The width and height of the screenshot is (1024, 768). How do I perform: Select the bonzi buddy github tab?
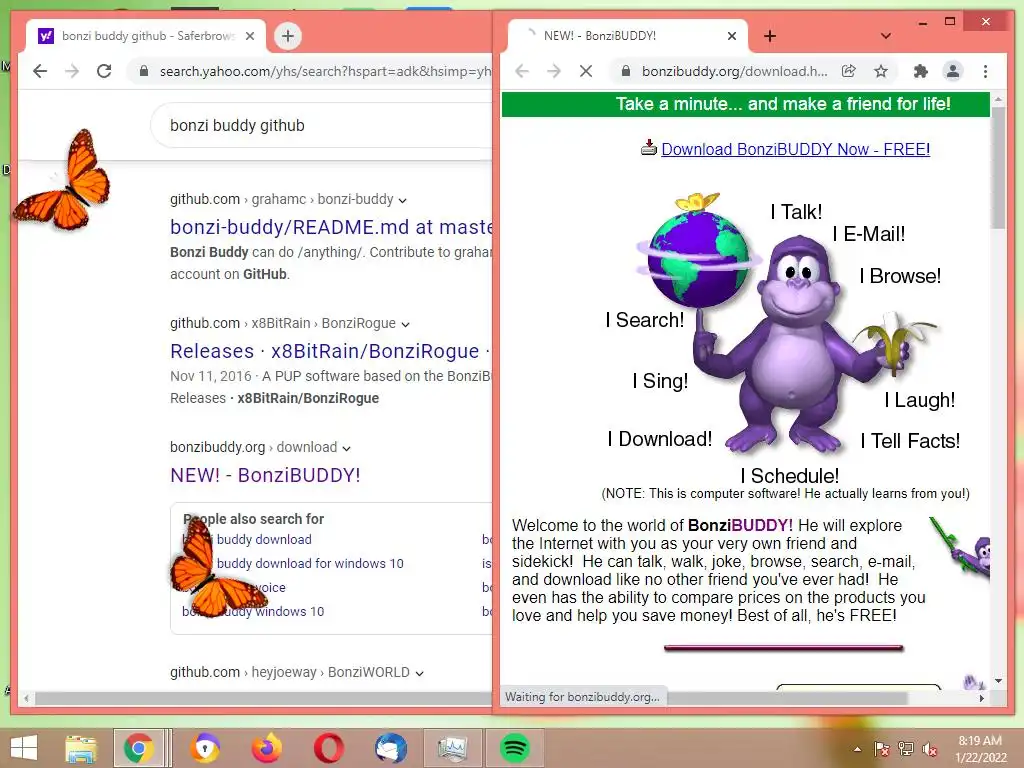pos(146,36)
